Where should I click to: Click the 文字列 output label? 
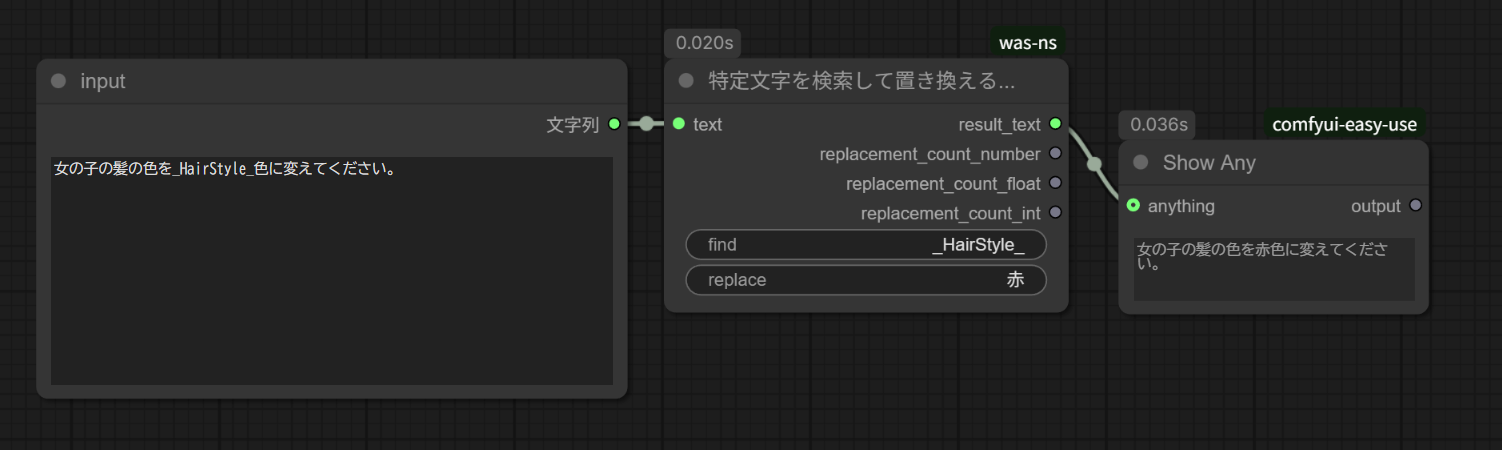(x=573, y=125)
